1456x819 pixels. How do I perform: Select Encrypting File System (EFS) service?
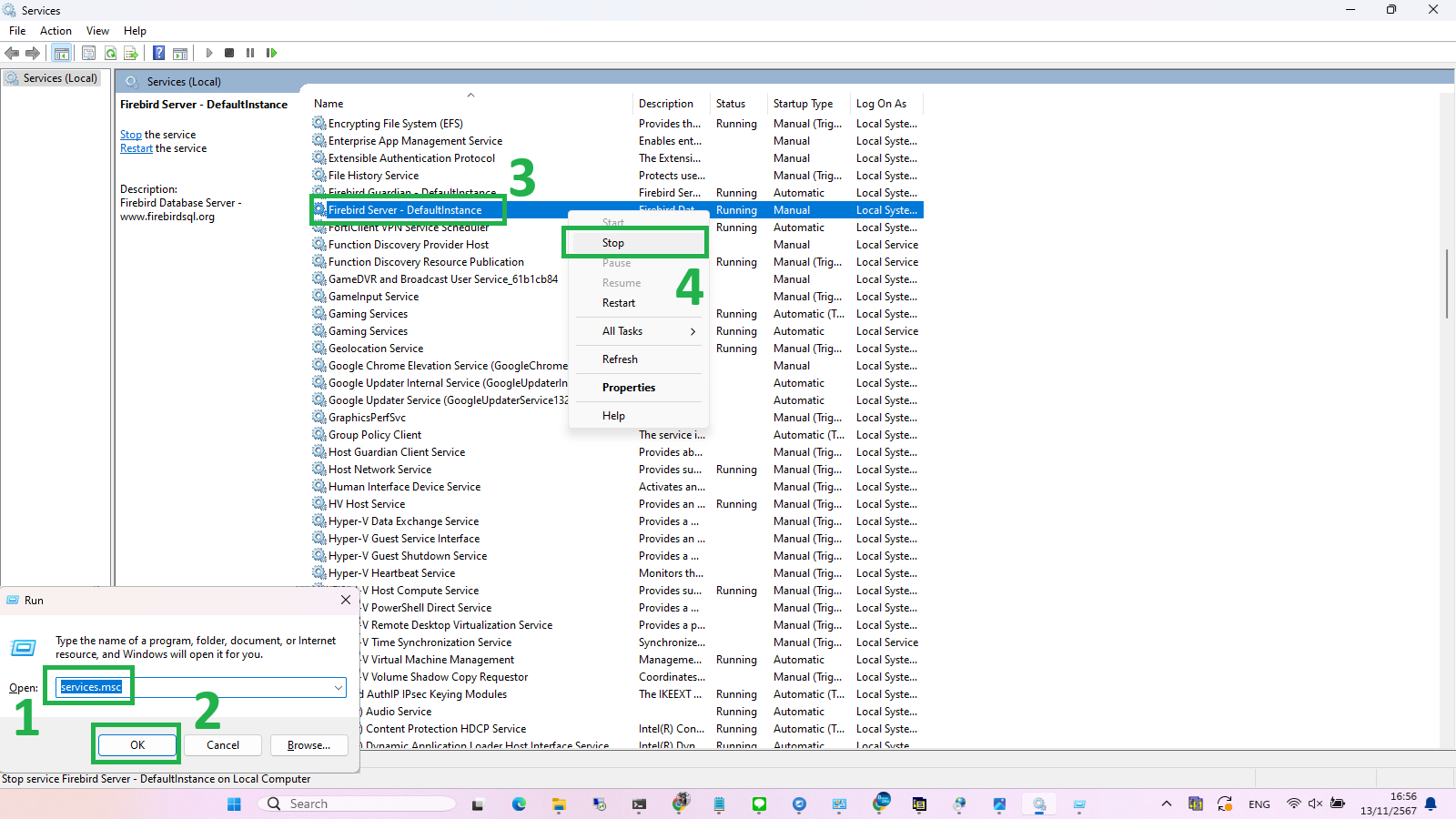click(x=617, y=124)
